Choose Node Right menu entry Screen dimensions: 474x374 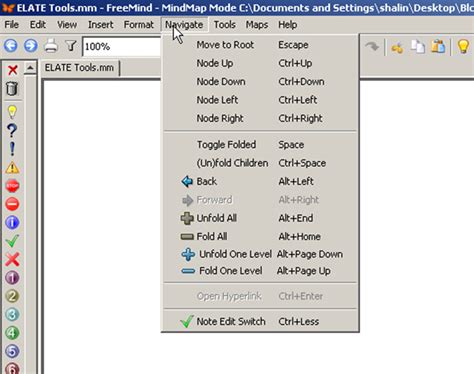tap(260, 118)
